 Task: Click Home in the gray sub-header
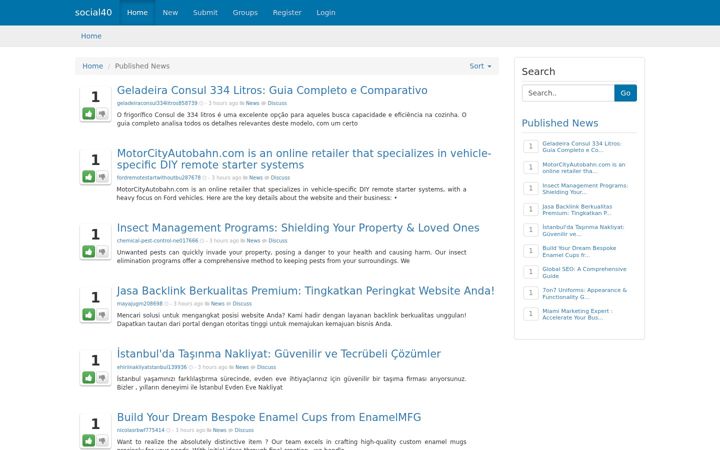click(91, 36)
